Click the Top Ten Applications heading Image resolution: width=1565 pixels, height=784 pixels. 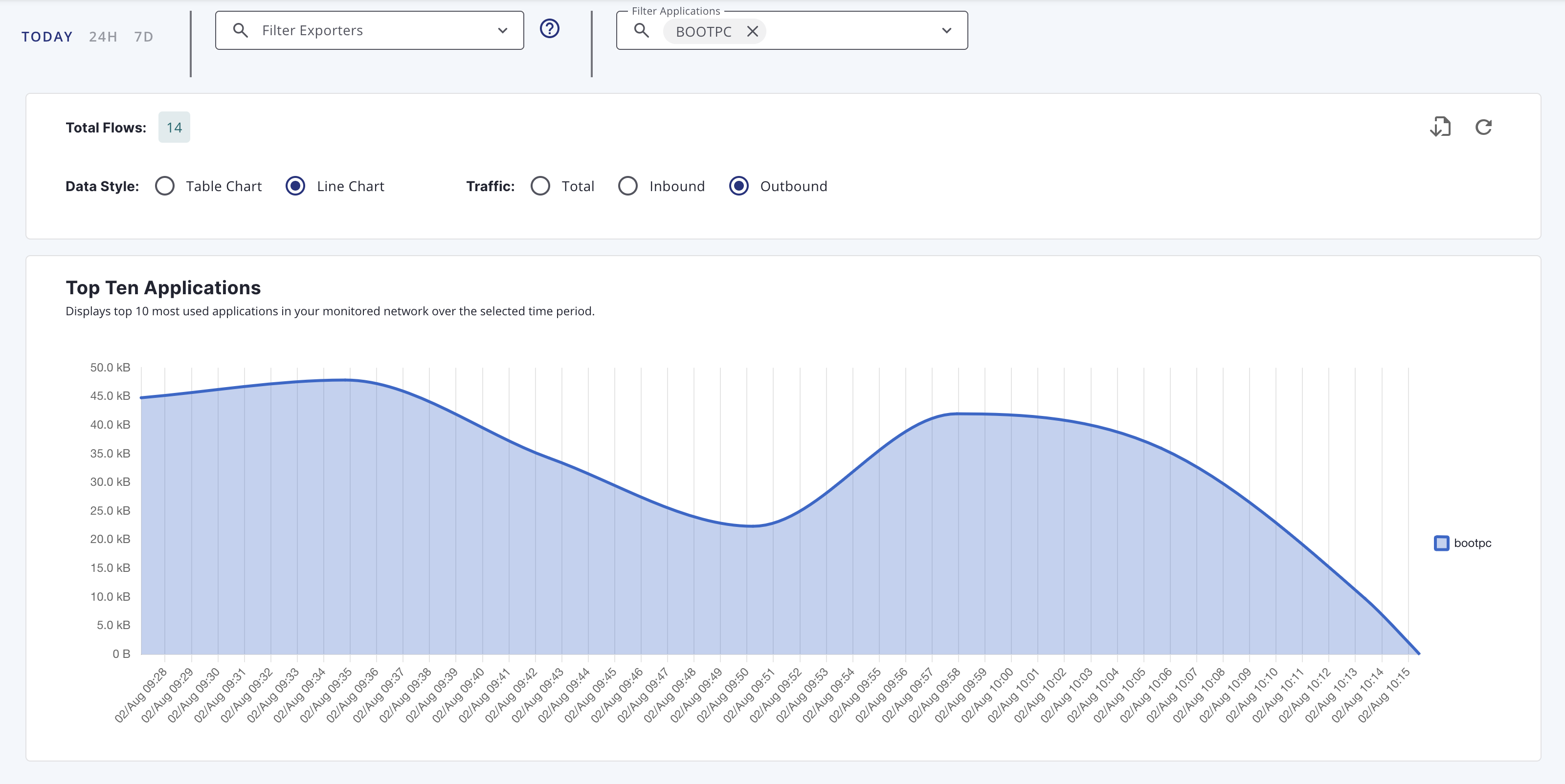[163, 288]
